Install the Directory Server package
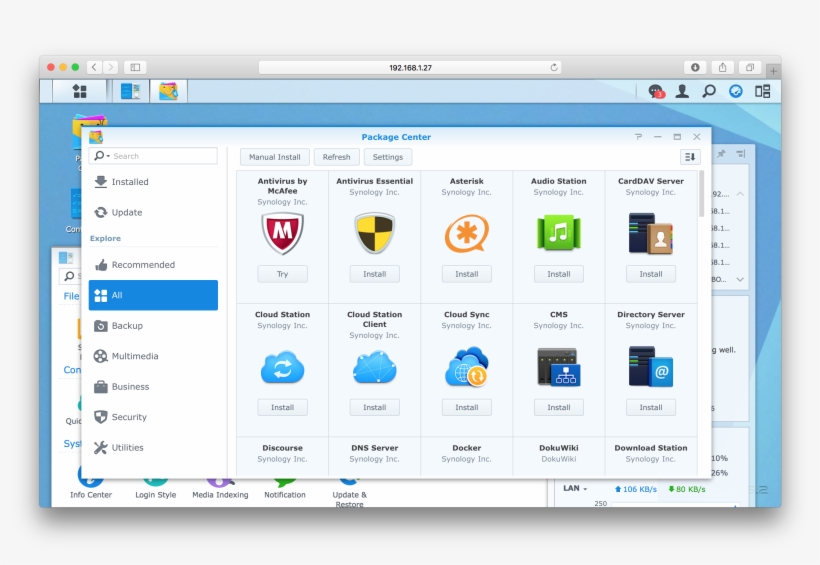820x565 pixels. coord(650,407)
